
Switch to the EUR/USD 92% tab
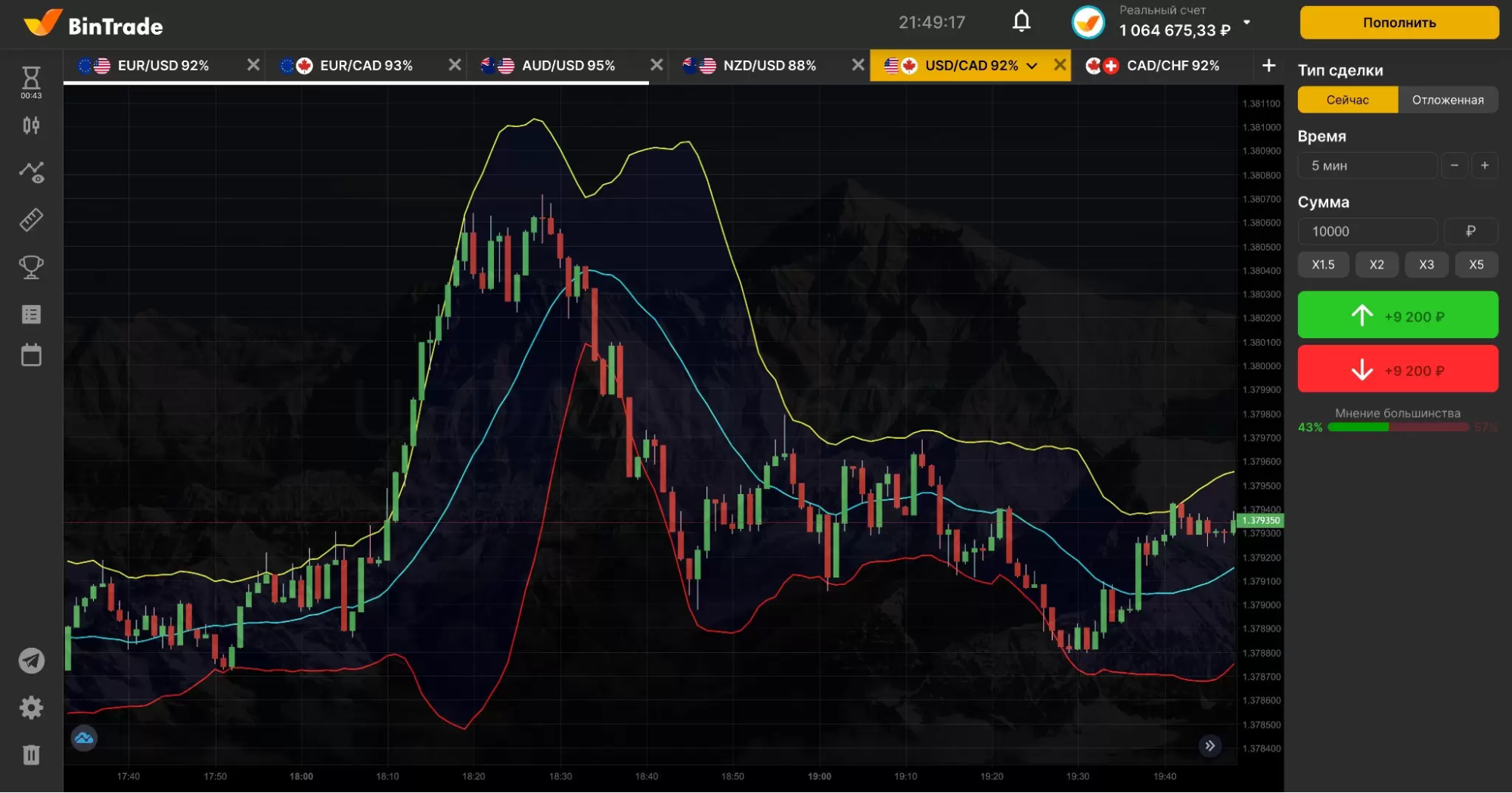pyautogui.click(x=163, y=66)
